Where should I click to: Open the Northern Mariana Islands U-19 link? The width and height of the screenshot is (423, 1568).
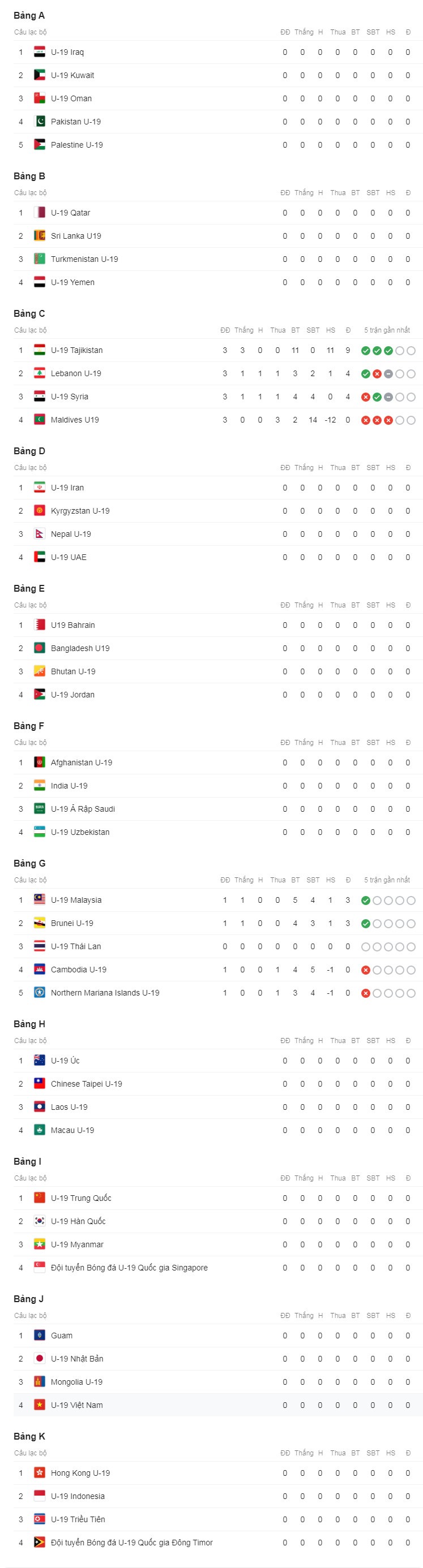pos(105,993)
